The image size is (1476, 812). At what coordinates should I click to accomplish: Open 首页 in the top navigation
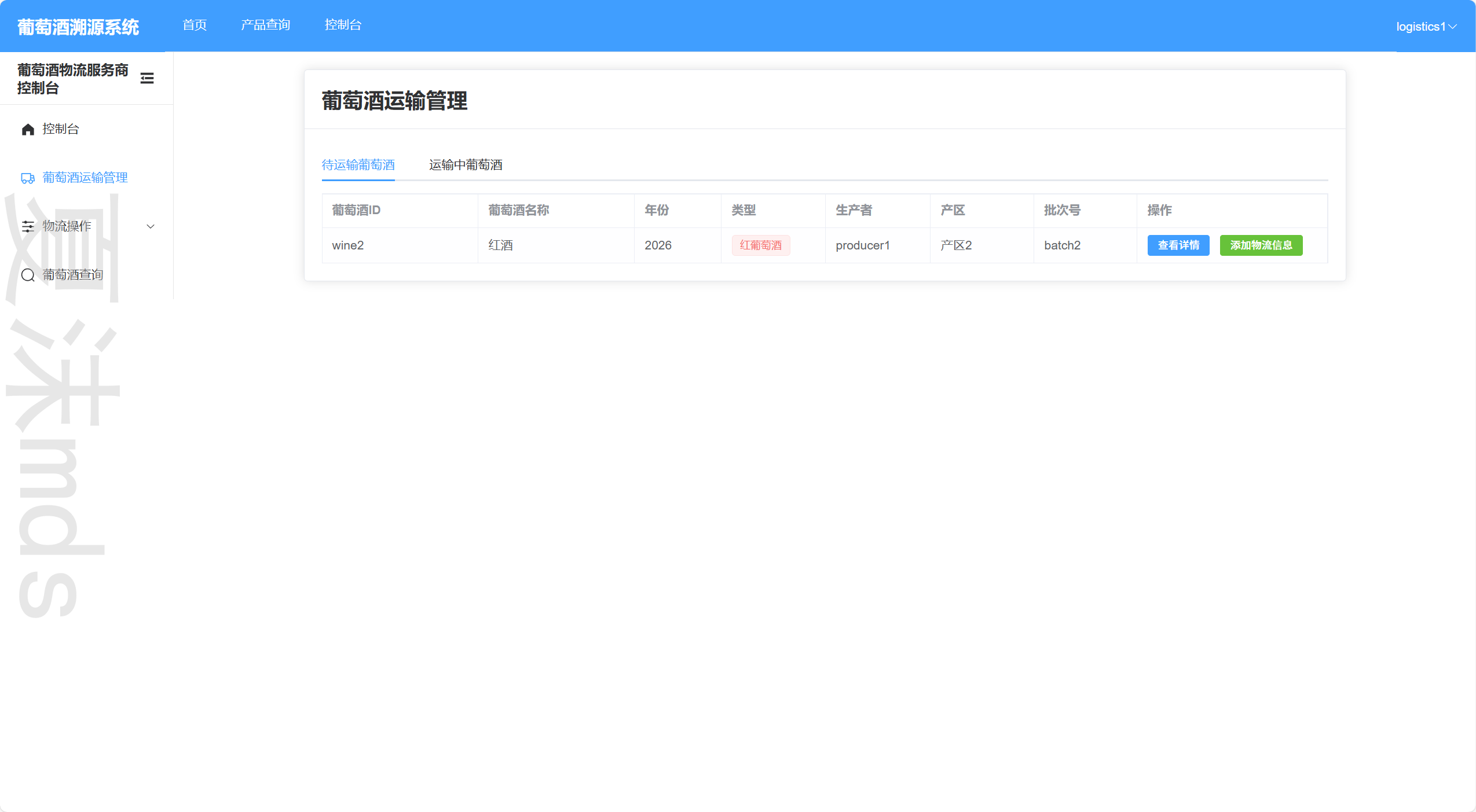(x=195, y=25)
